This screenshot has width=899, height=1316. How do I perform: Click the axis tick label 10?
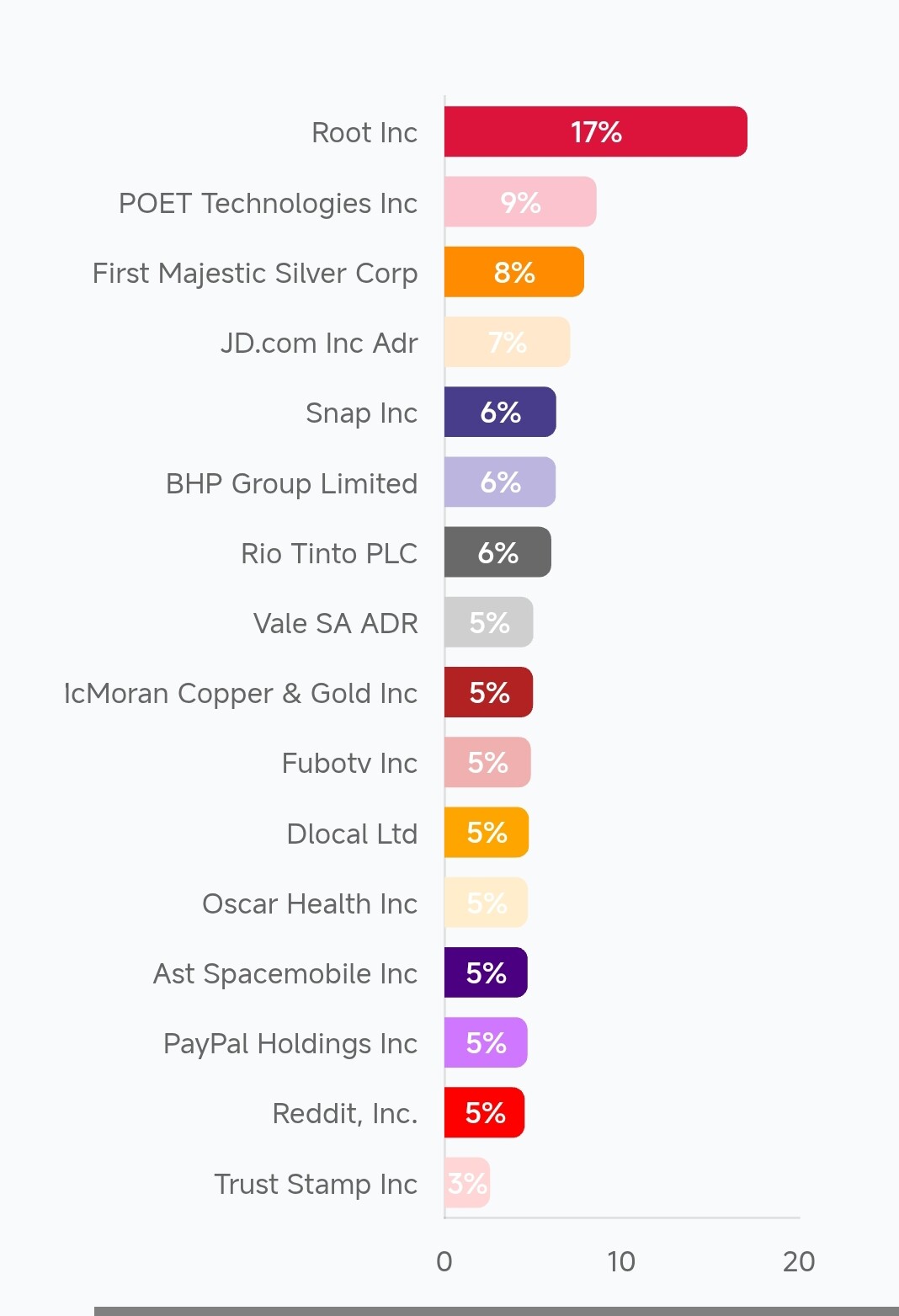tap(621, 1261)
